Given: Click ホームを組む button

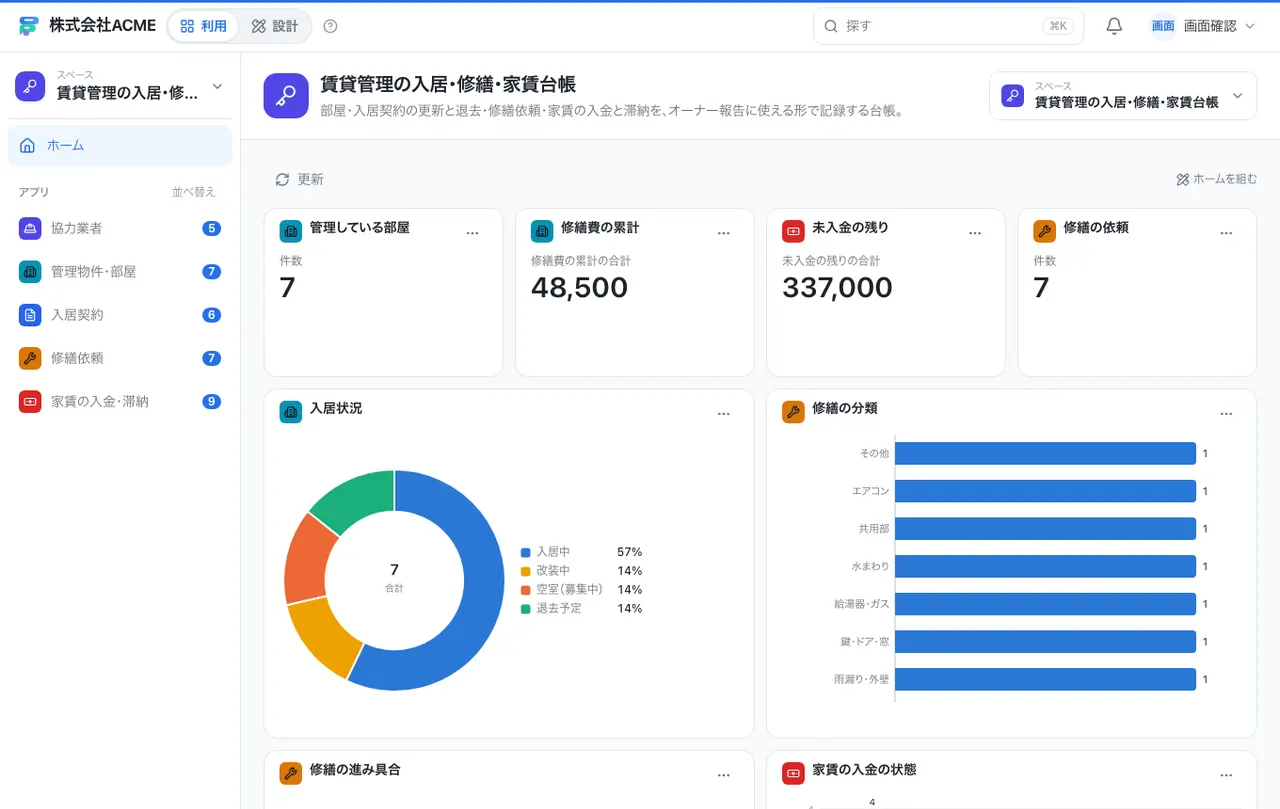Looking at the screenshot, I should tap(1216, 179).
